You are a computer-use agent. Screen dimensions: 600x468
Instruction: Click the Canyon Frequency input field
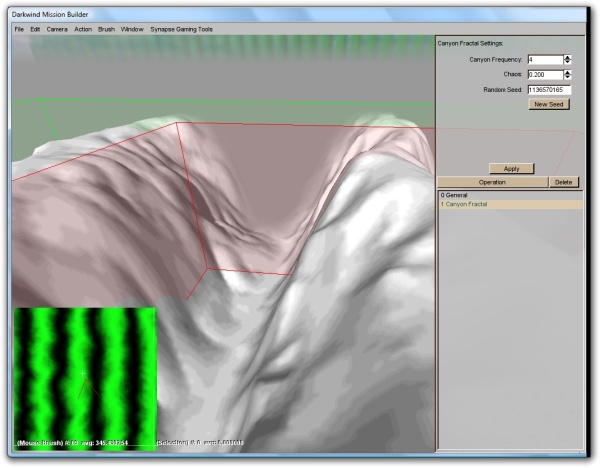[x=544, y=60]
